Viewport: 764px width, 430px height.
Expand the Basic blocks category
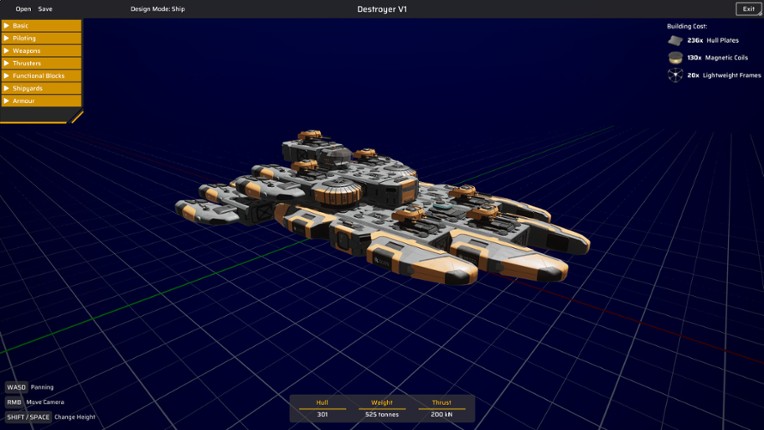click(41, 25)
